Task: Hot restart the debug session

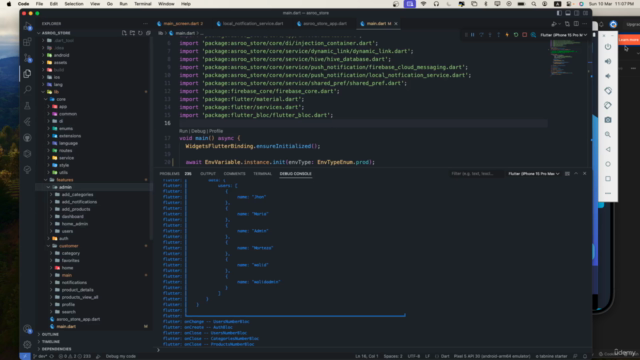Action: click(516, 35)
